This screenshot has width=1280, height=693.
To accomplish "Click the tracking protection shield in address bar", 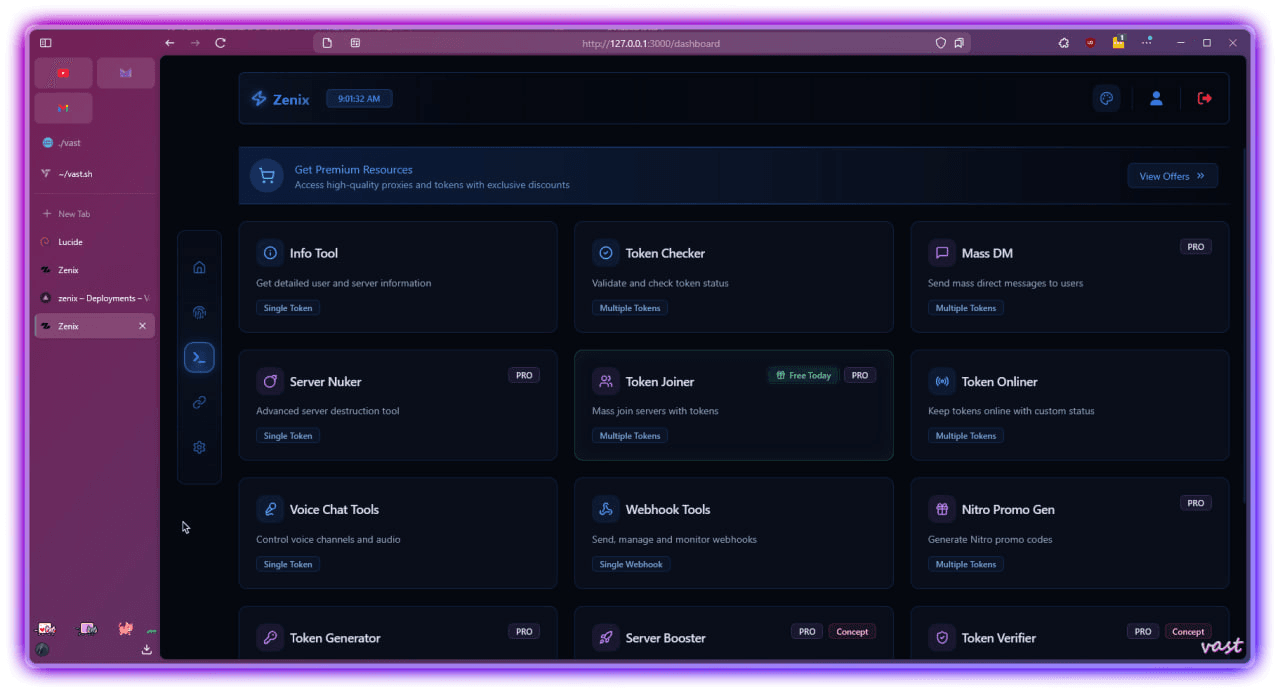I will [940, 43].
